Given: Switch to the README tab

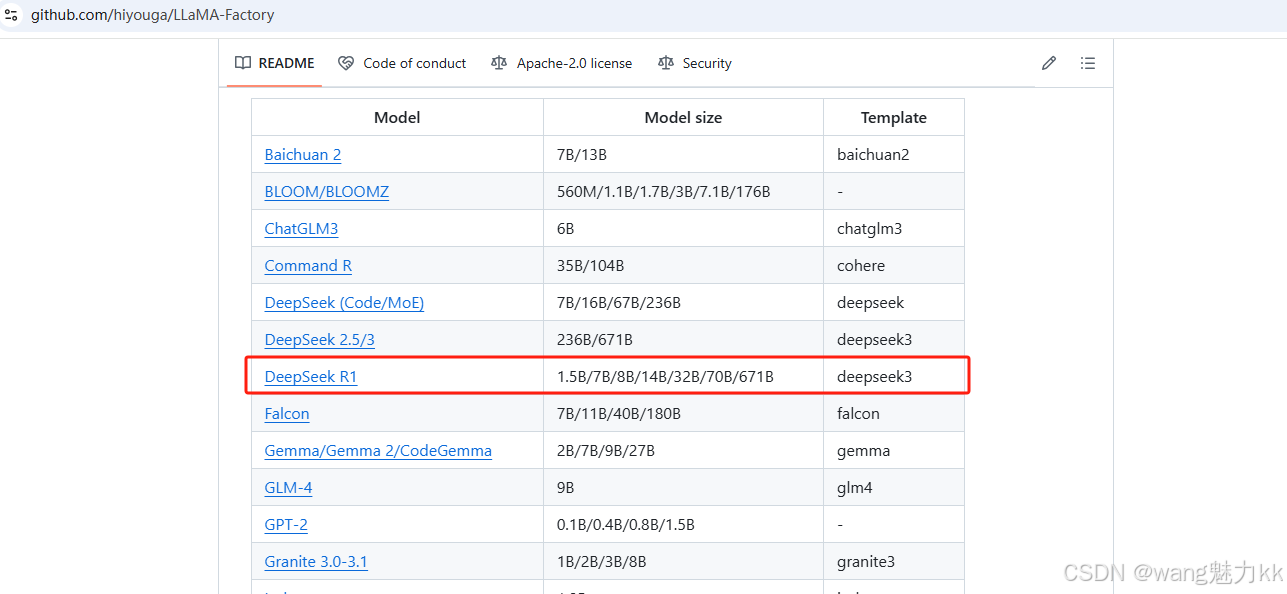Looking at the screenshot, I should click(x=275, y=63).
